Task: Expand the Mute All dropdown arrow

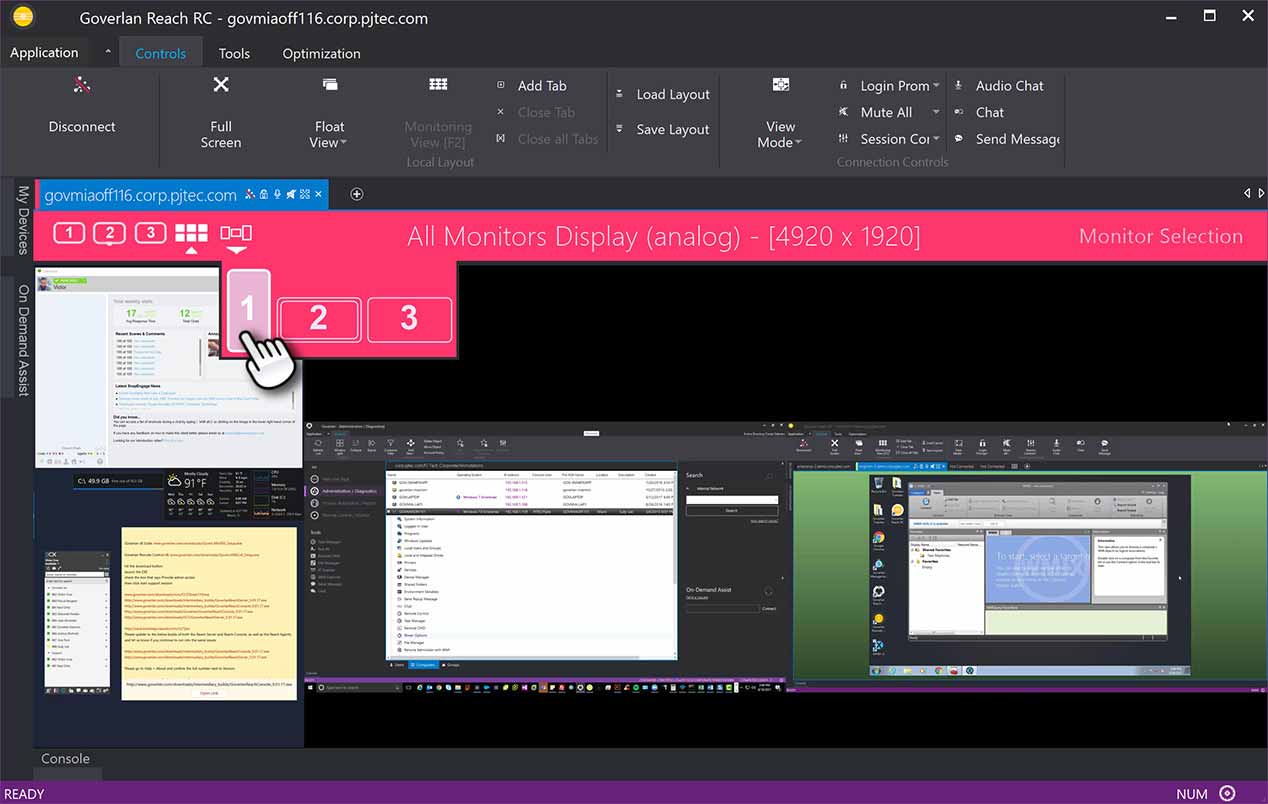Action: 937,112
